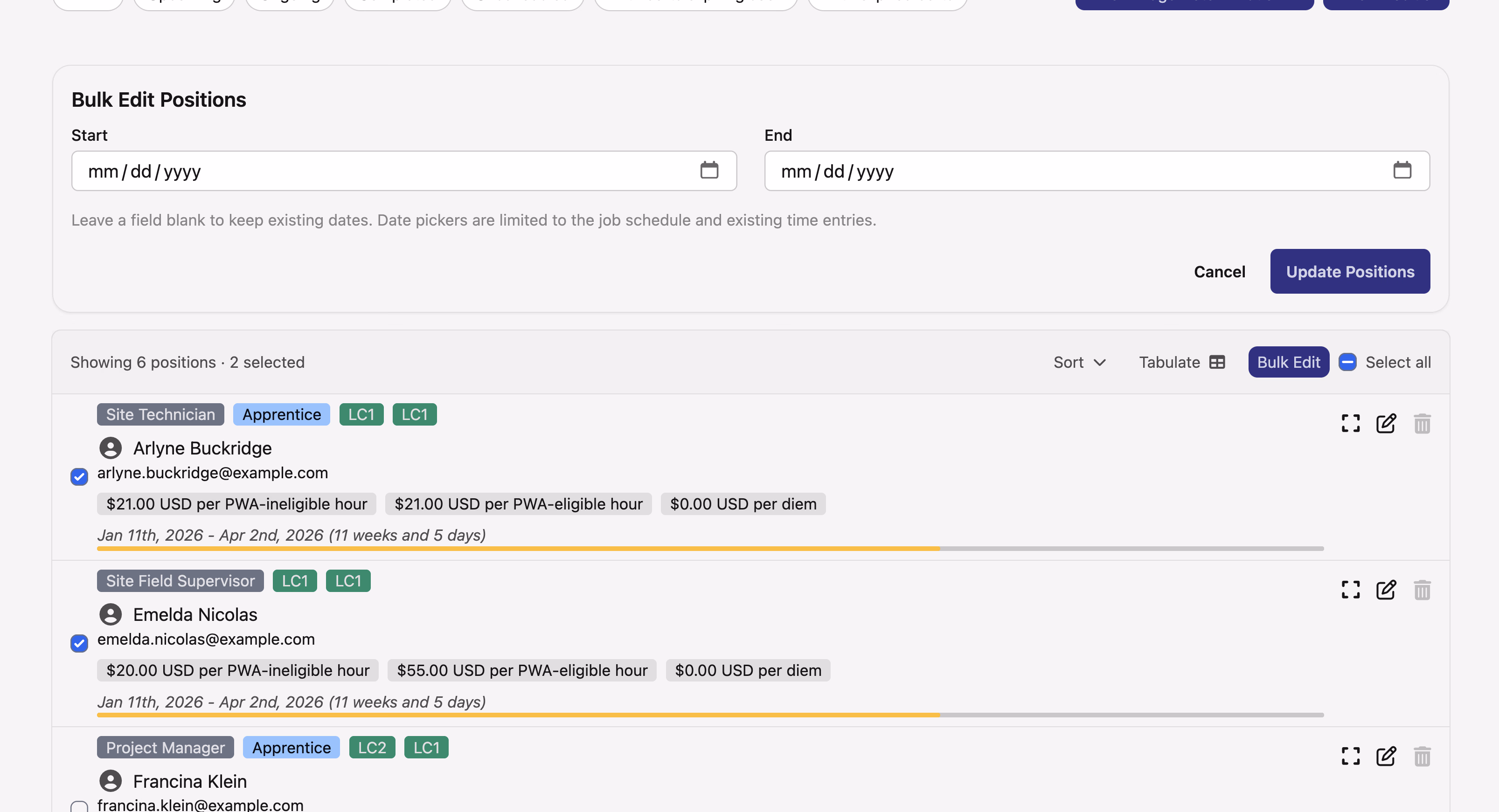This screenshot has width=1499, height=812.
Task: Click $55.00 USD per PWA-eligible hour
Action: pyautogui.click(x=522, y=670)
